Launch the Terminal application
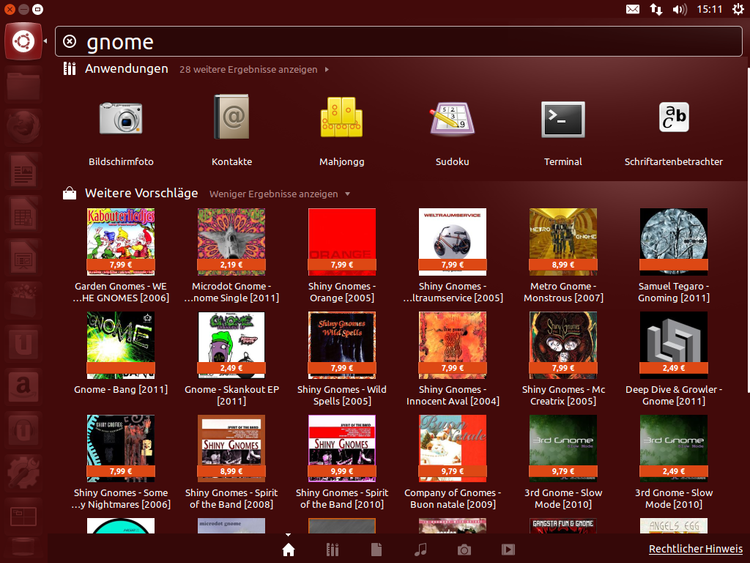This screenshot has height=563, width=750. (562, 120)
